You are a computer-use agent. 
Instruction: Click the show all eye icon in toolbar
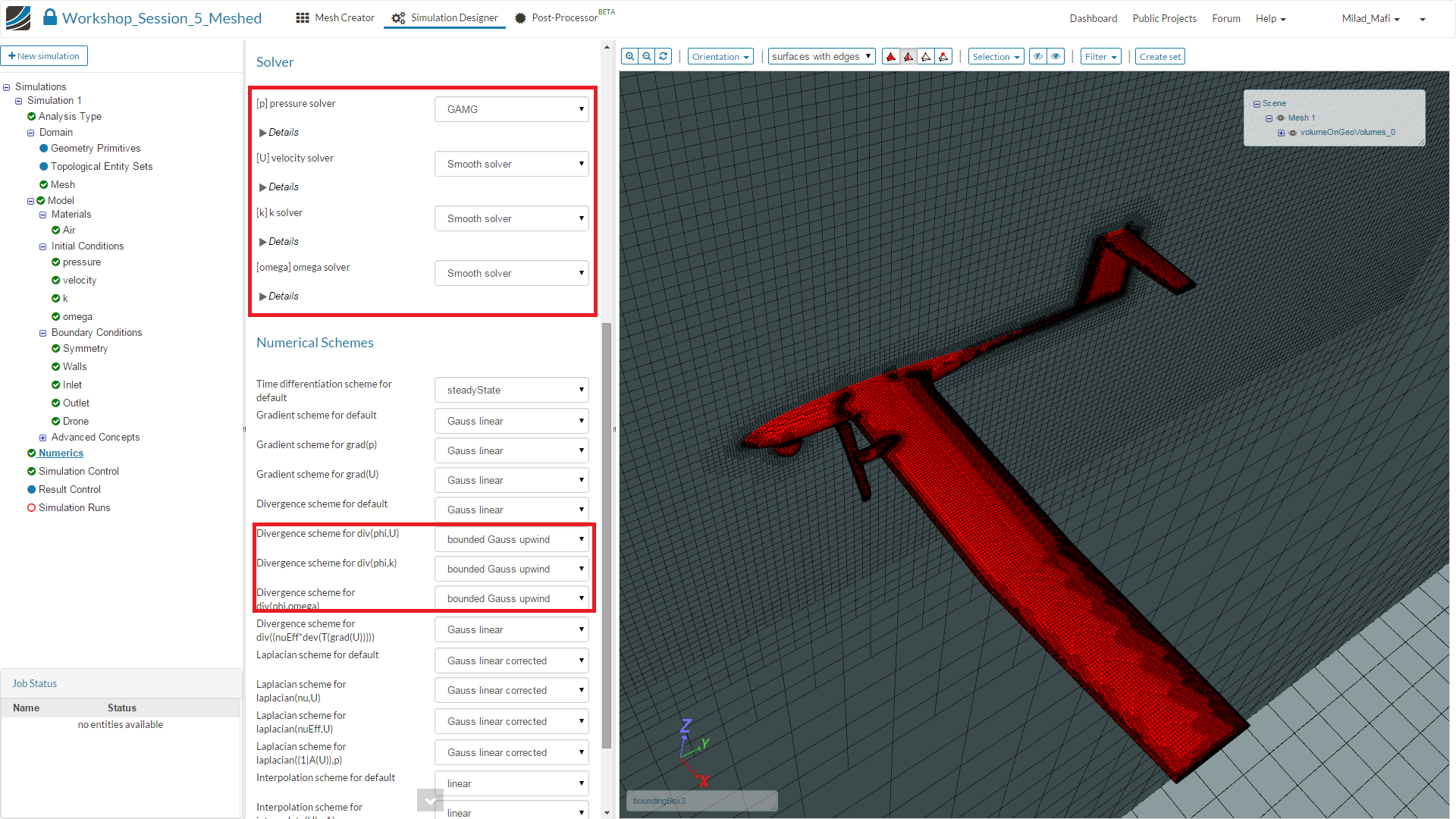pyautogui.click(x=1056, y=56)
